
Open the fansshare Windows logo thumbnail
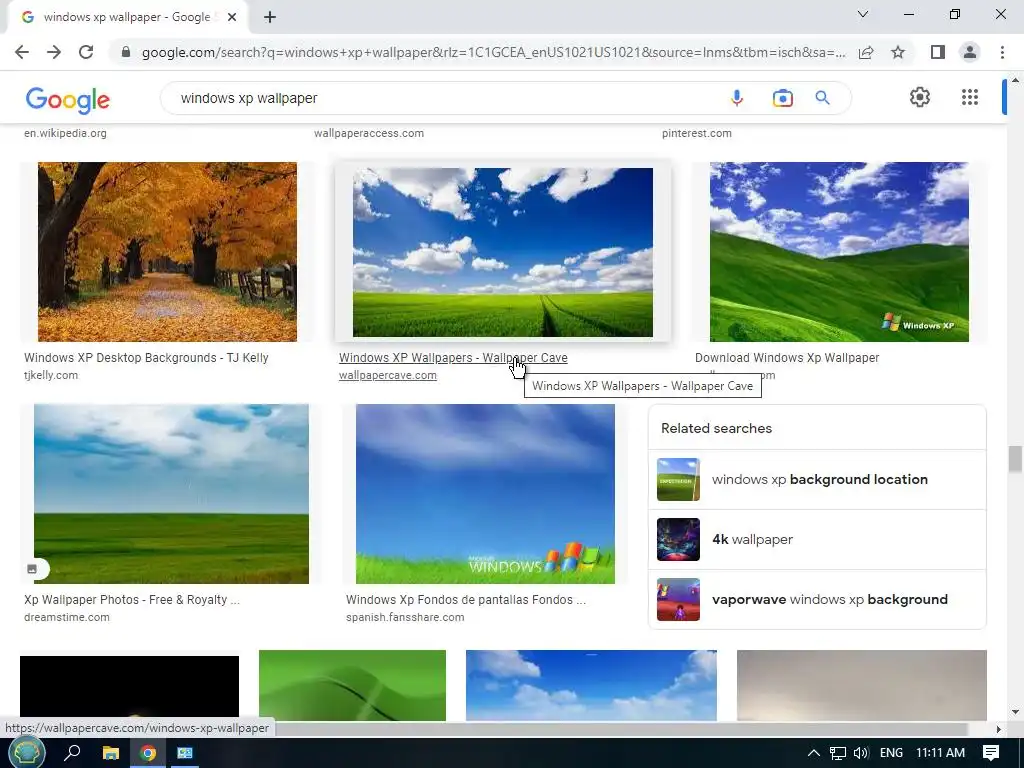point(485,494)
